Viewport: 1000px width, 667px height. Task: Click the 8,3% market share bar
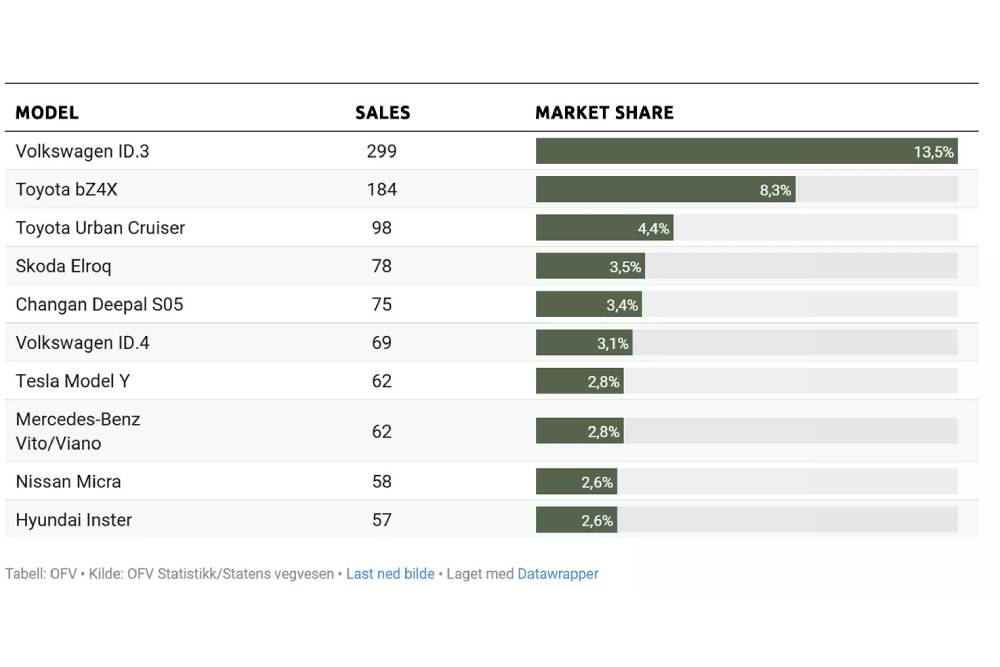665,189
